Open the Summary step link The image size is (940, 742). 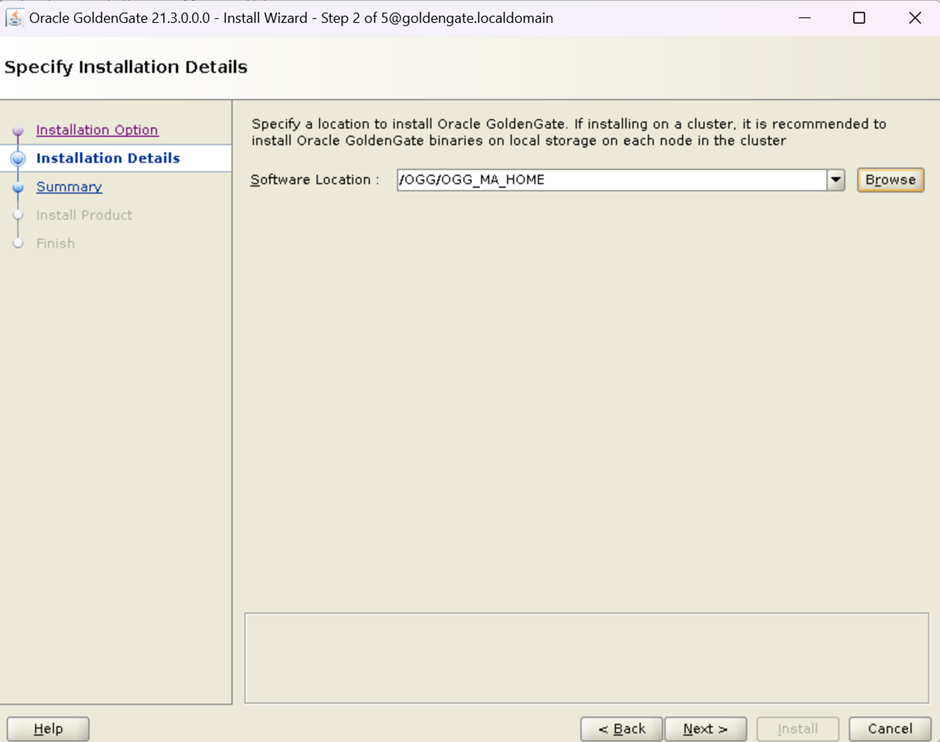click(x=69, y=187)
